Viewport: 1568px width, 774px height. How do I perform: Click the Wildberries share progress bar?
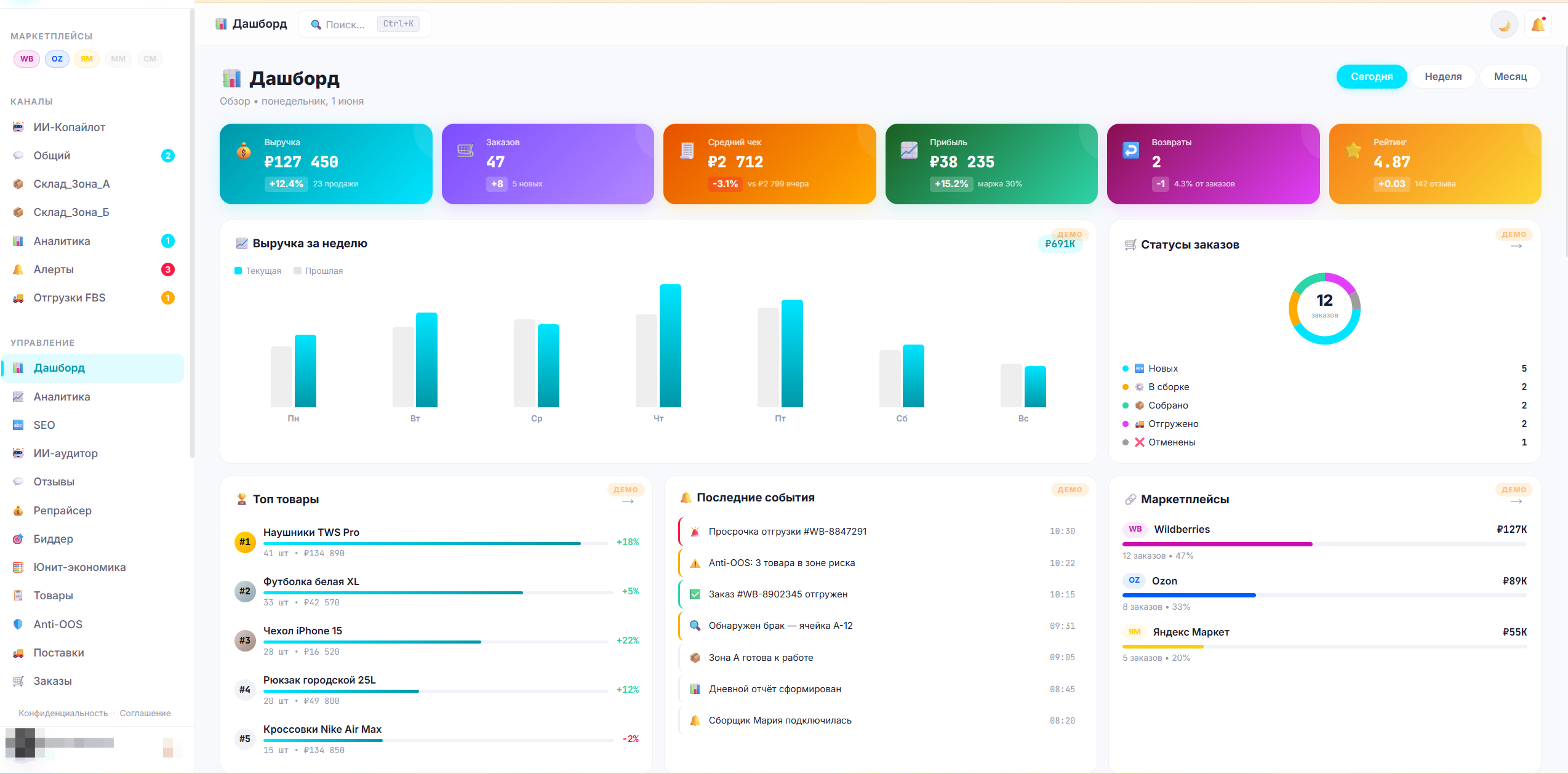pyautogui.click(x=1324, y=544)
